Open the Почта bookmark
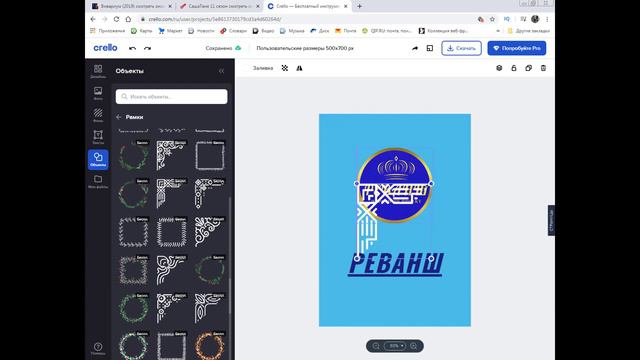Screen dimensions: 640x360 [x=346, y=31]
